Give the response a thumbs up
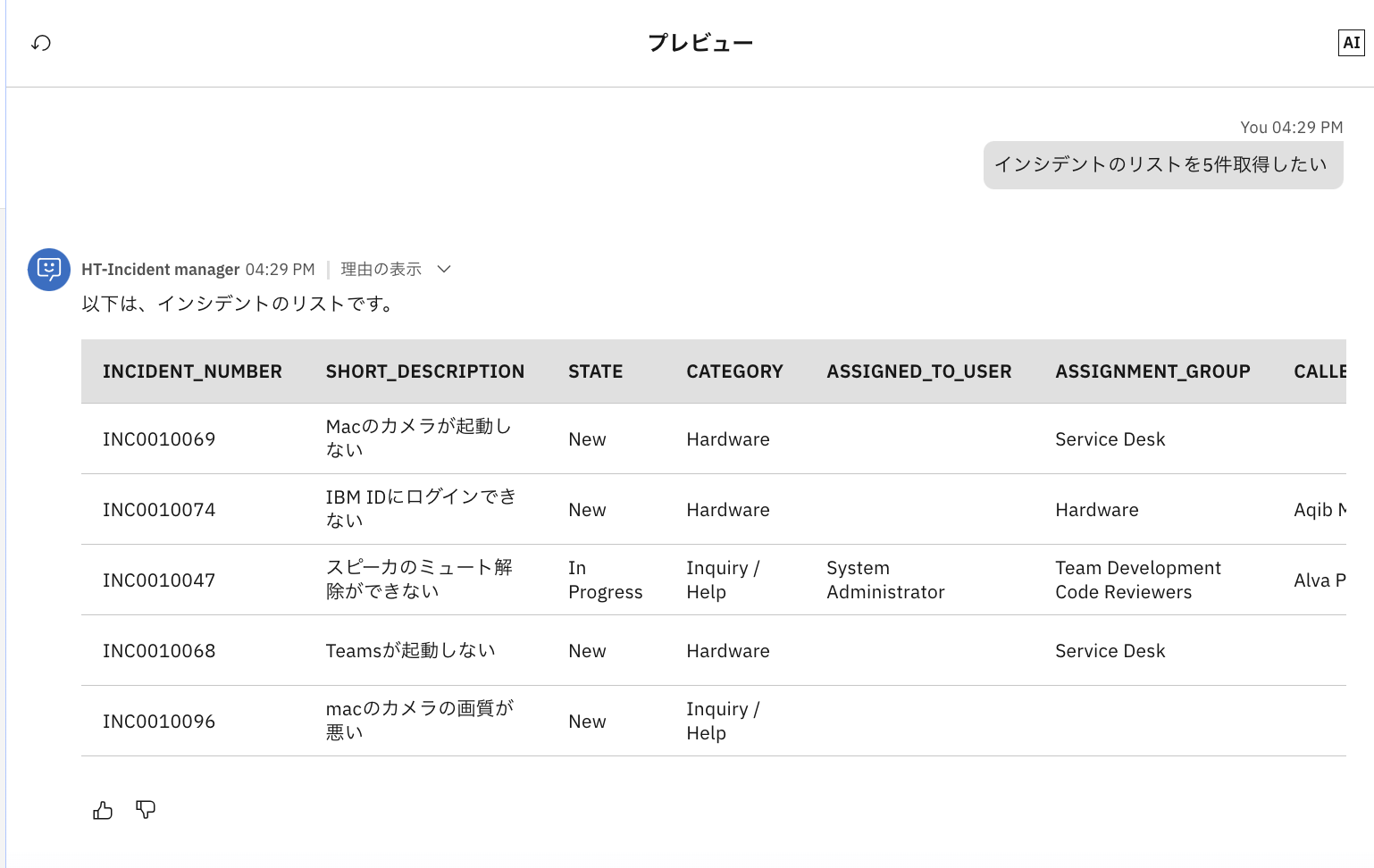Screen dimensions: 1374x868 pos(103,810)
